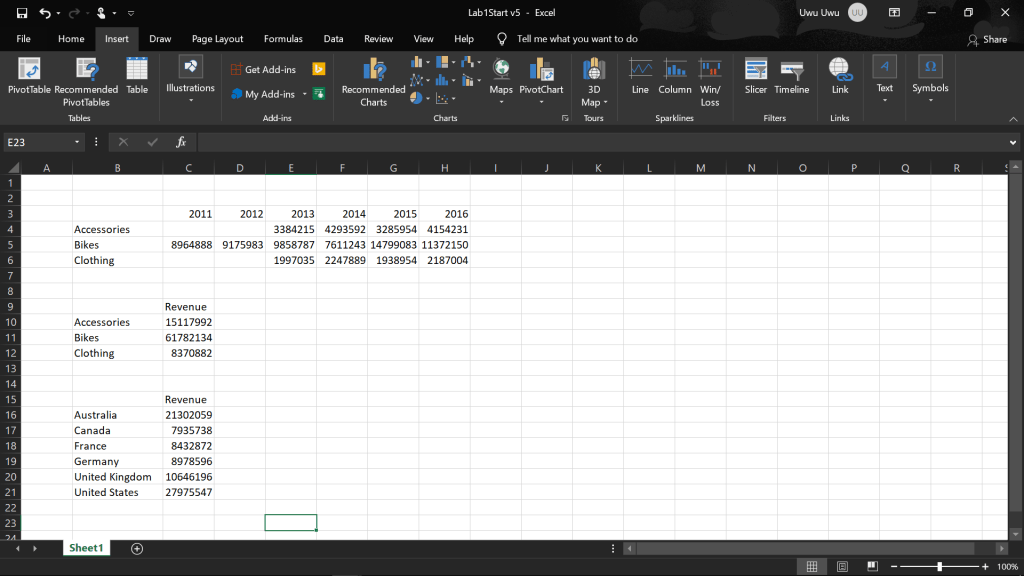Image resolution: width=1024 pixels, height=576 pixels.
Task: Switch to Page Layout view in status bar
Action: click(841, 567)
